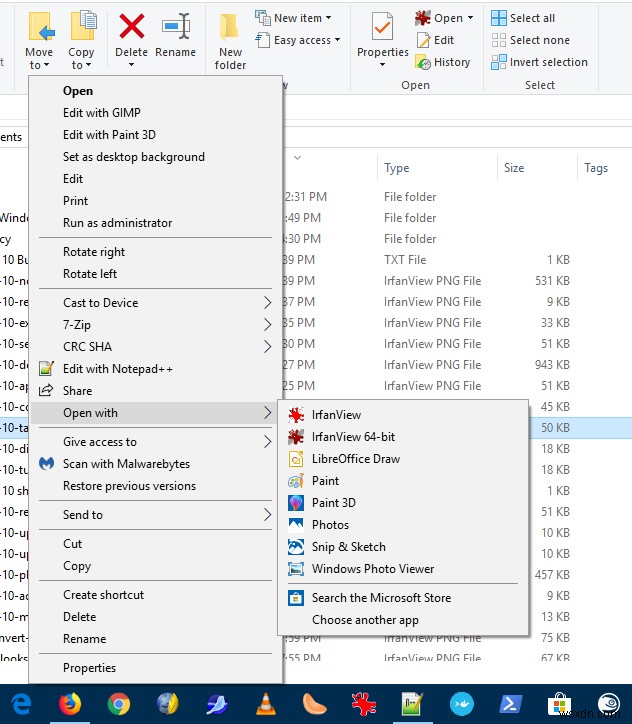Open with Paint 3D in submenu
Viewport: 632px width, 724px height.
403,503
